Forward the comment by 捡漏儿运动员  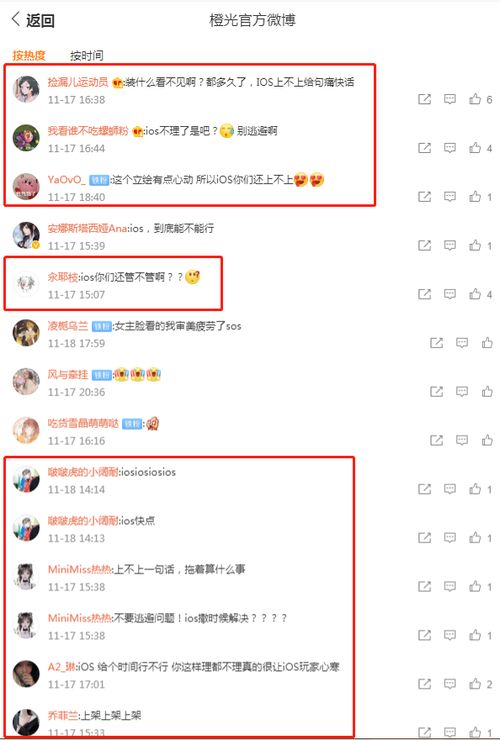(424, 99)
